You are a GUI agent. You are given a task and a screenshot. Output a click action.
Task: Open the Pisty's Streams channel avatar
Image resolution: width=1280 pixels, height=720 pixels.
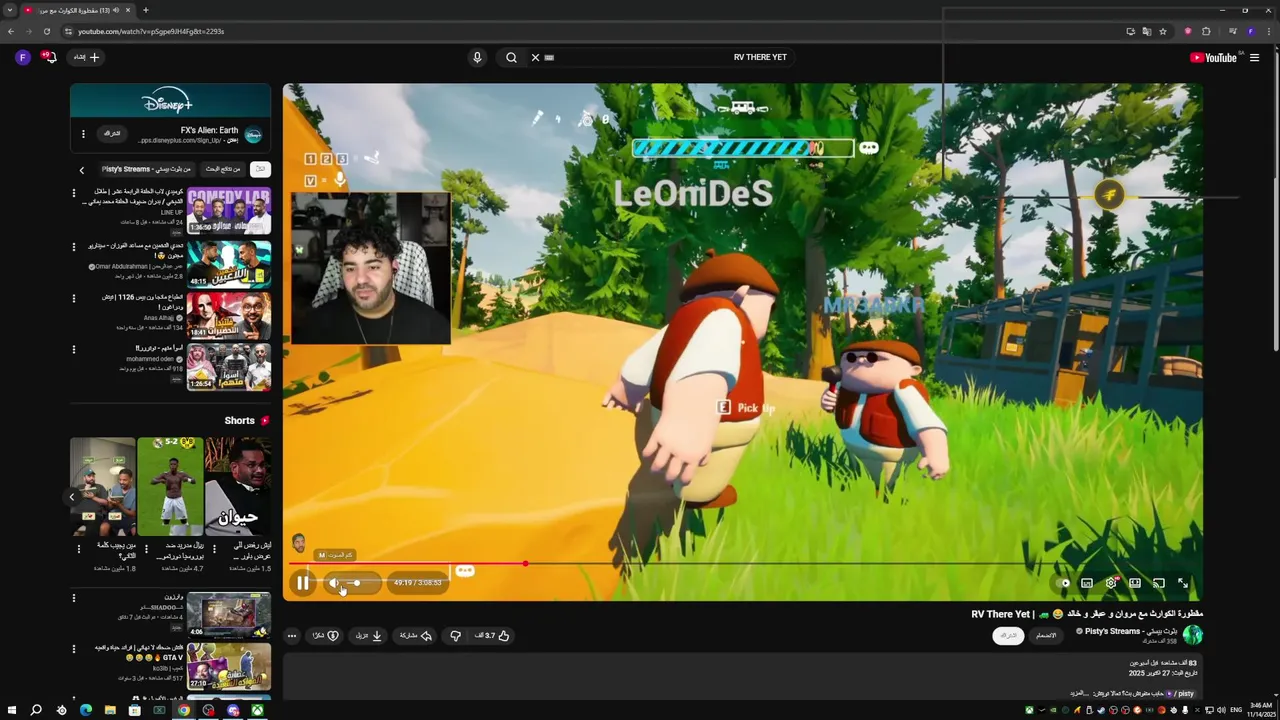coord(1192,635)
